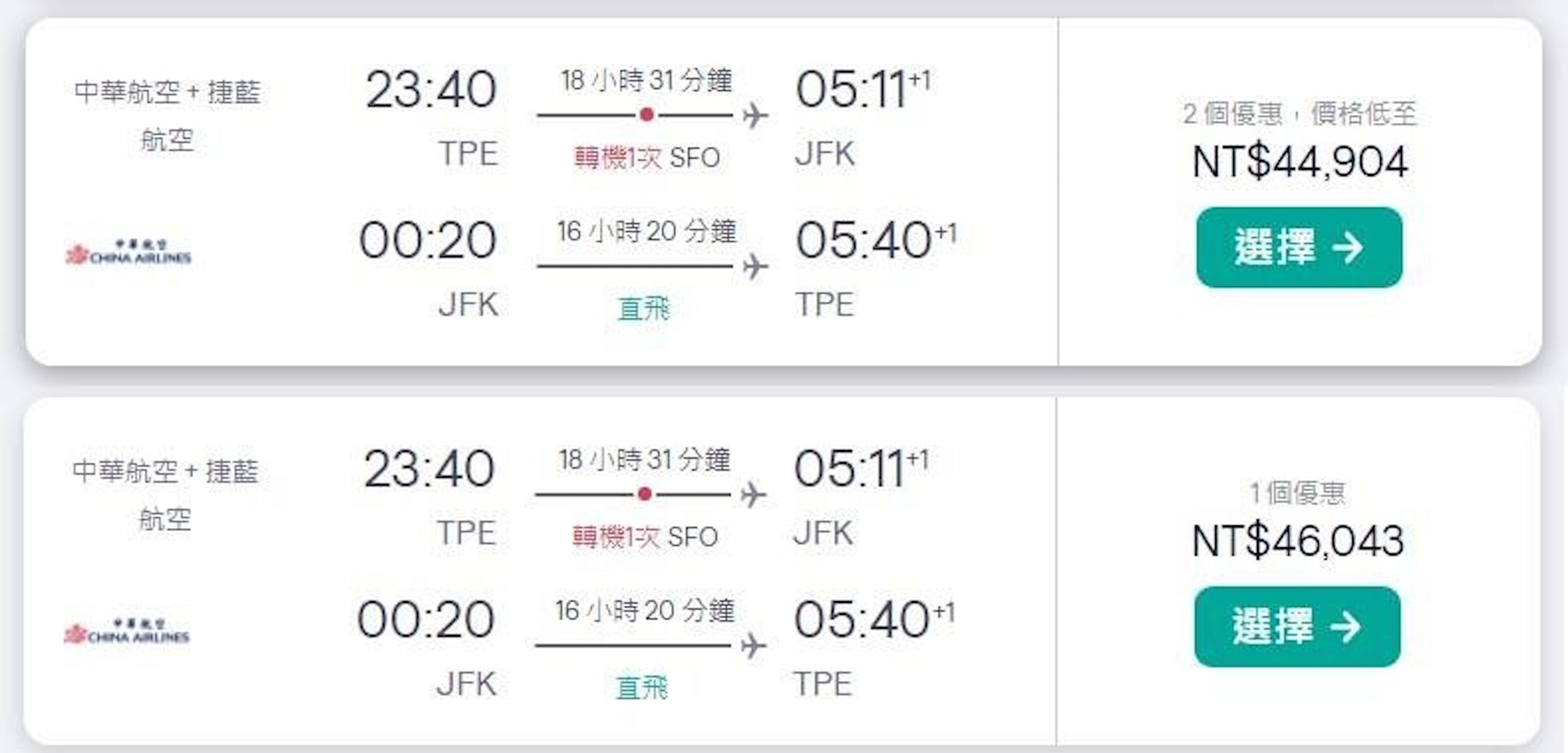The height and width of the screenshot is (753, 1568).
Task: Click the 直飛 label in the first card
Action: (x=644, y=309)
